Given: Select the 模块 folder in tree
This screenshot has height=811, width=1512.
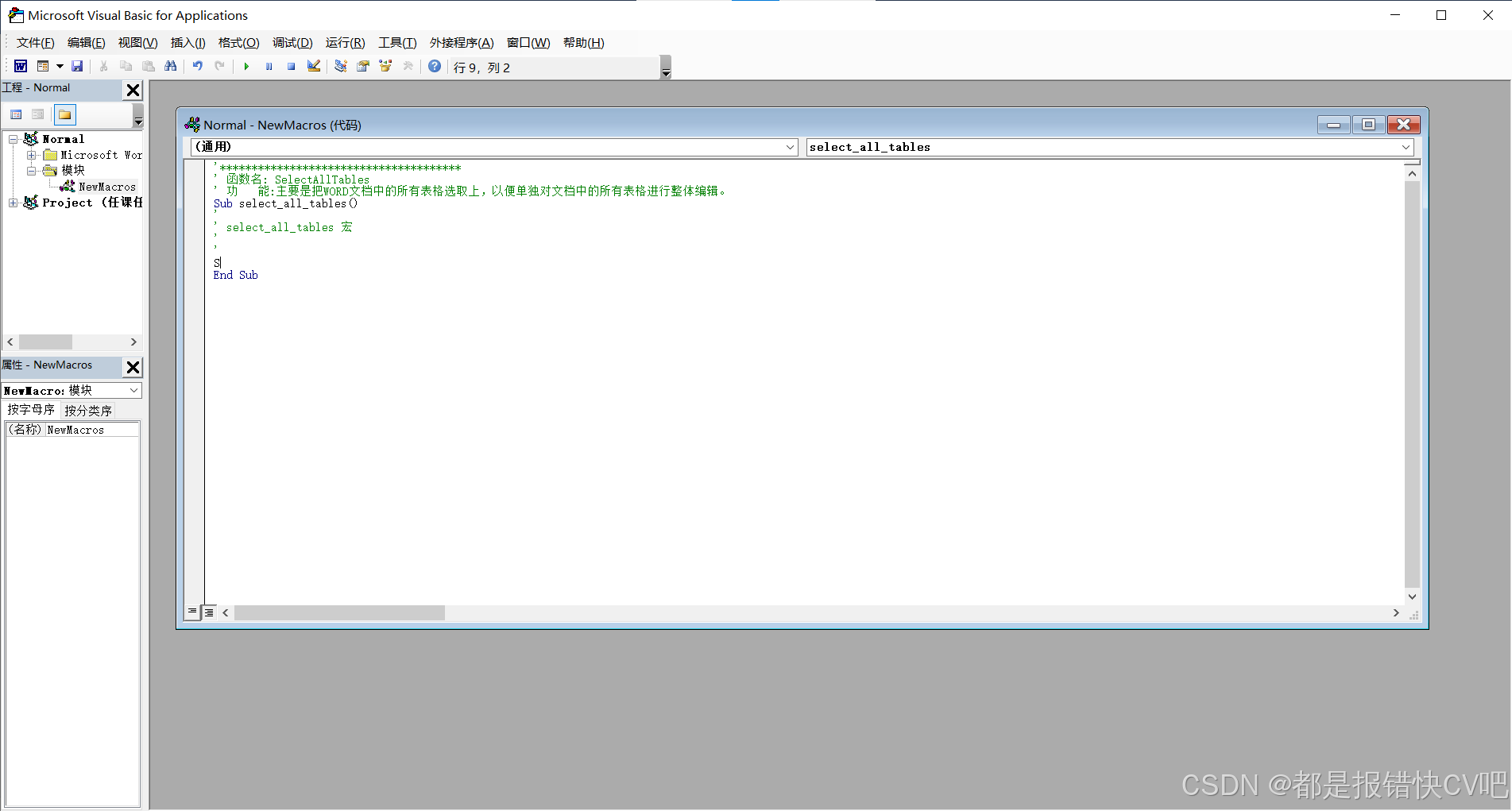Looking at the screenshot, I should tap(73, 170).
